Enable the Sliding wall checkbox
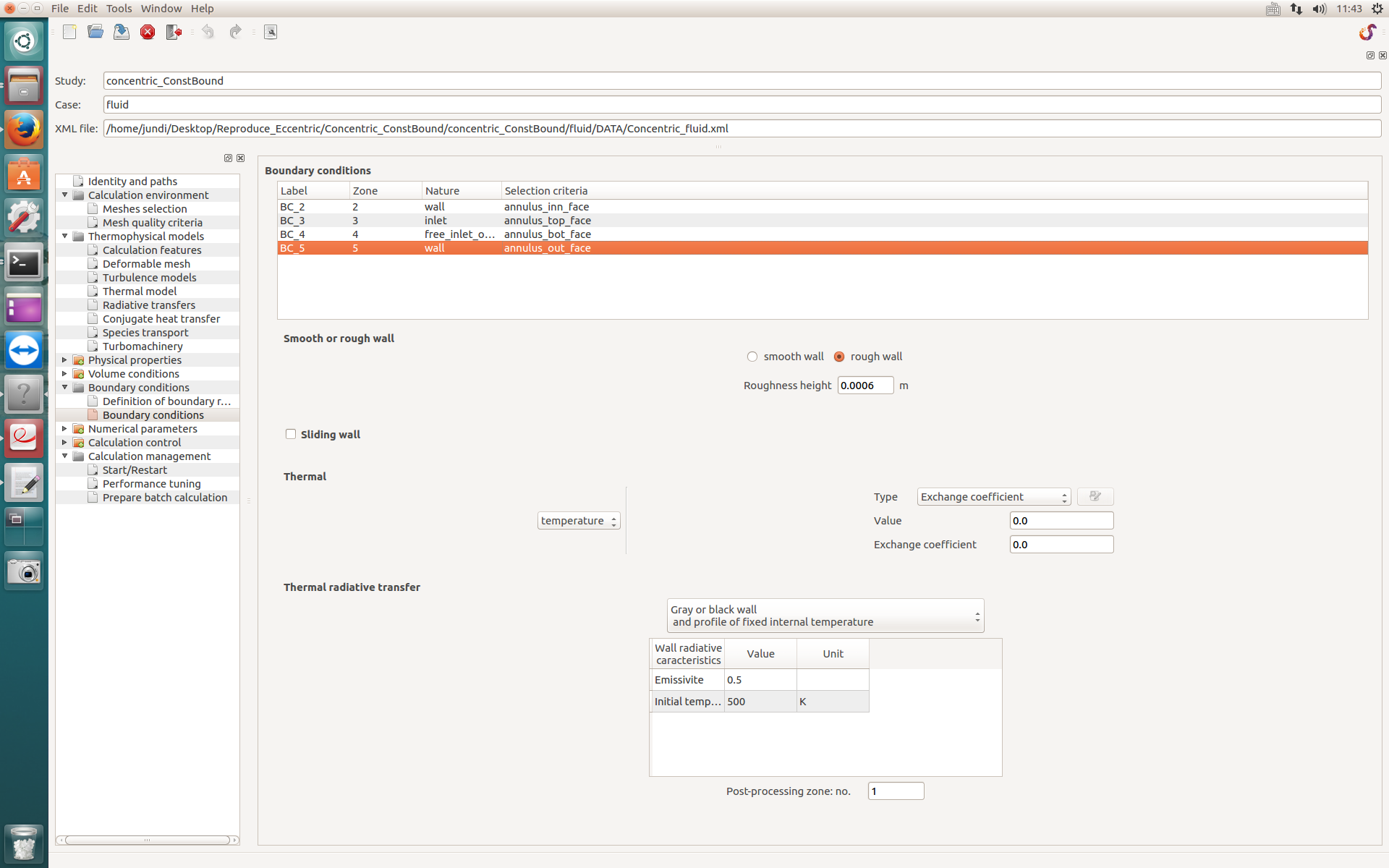Viewport: 1389px width, 868px height. (x=291, y=434)
